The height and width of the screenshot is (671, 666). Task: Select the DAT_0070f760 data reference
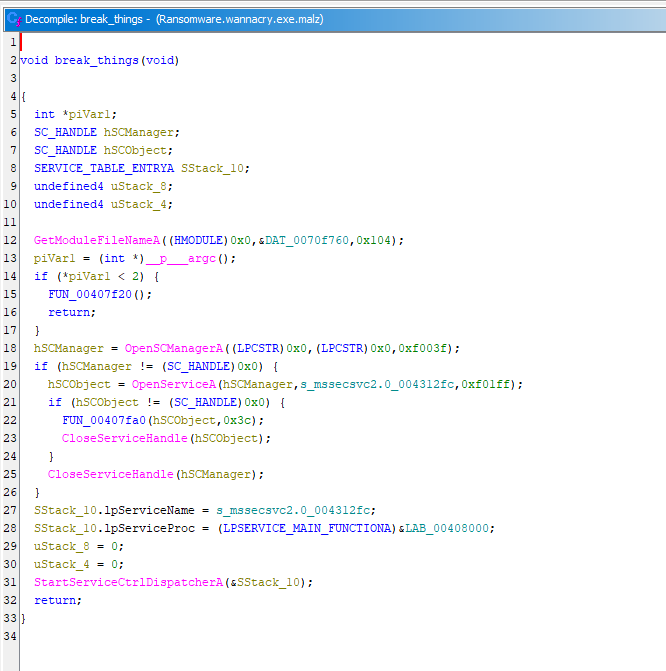tap(307, 240)
